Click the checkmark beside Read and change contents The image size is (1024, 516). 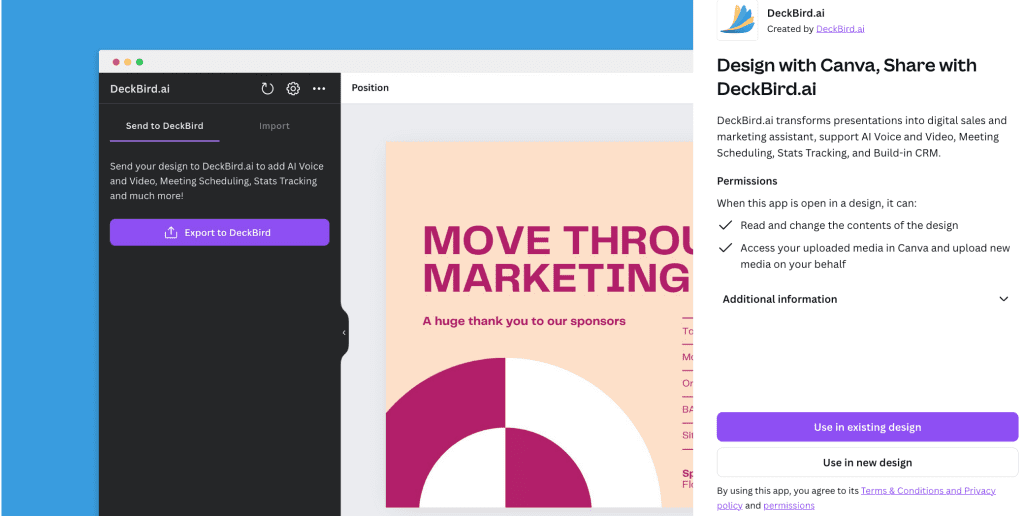[725, 225]
